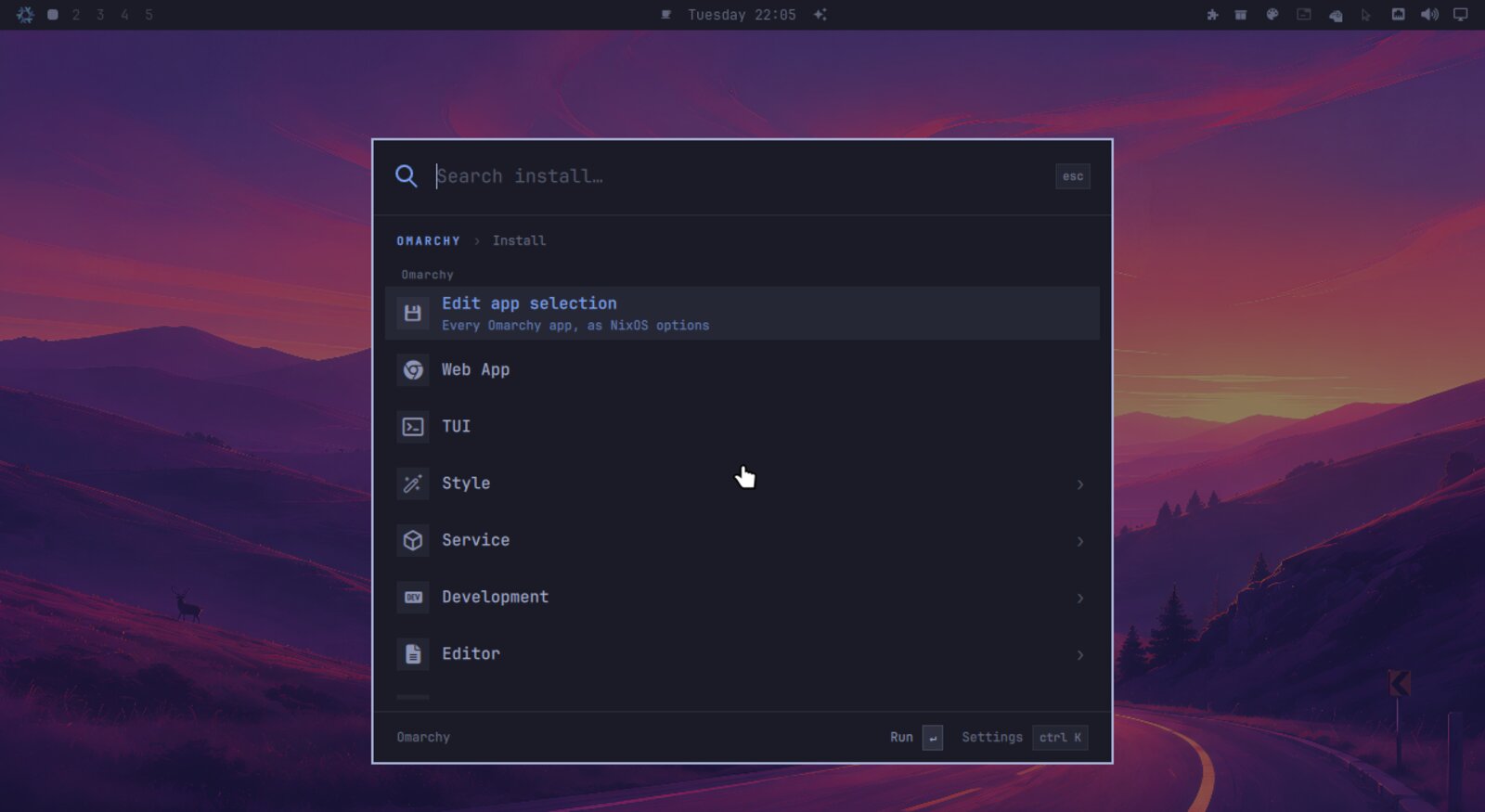Expand the Development submenu chevron

coord(1080,599)
